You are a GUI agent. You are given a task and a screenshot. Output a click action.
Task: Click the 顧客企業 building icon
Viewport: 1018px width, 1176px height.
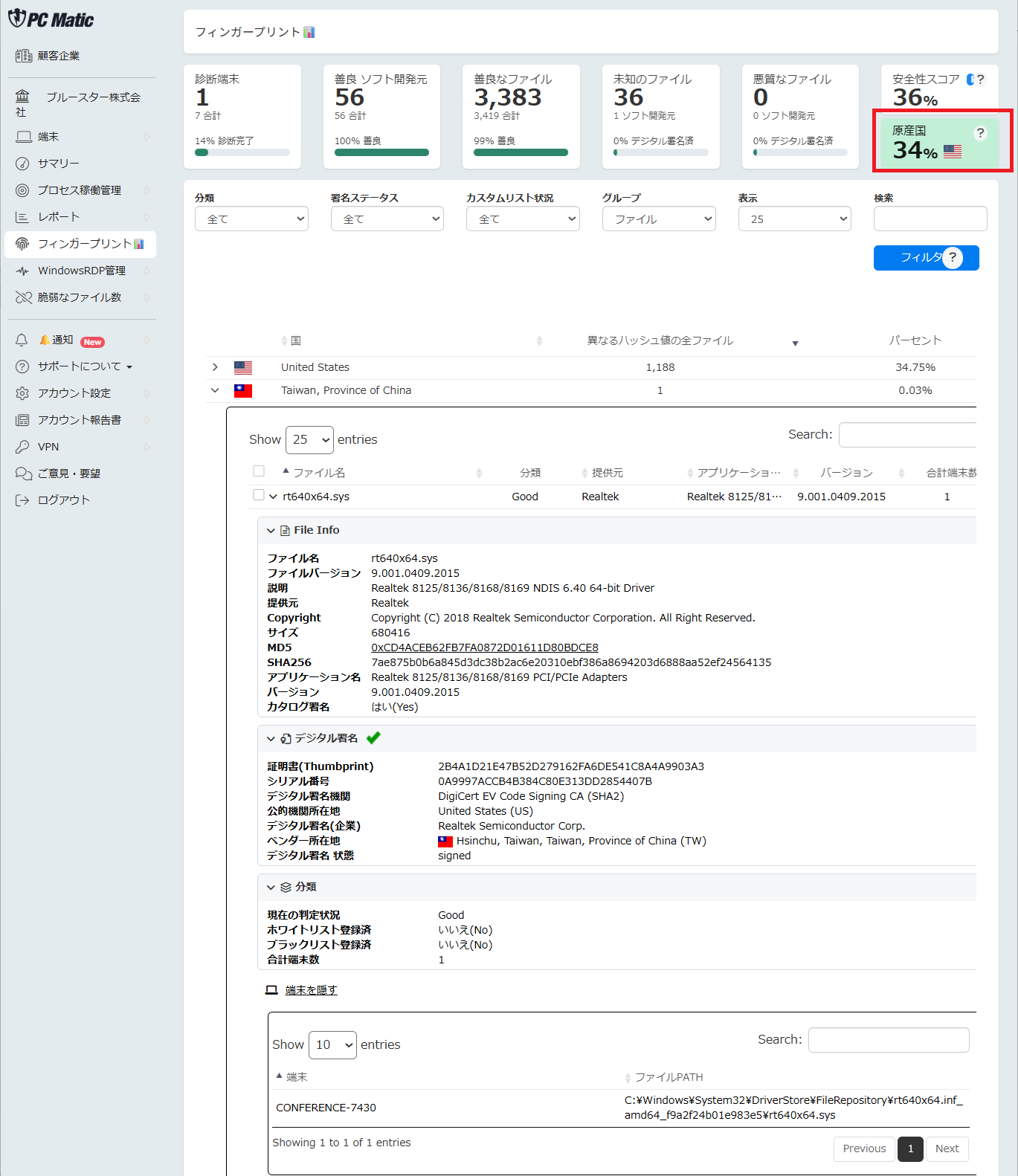pos(24,56)
